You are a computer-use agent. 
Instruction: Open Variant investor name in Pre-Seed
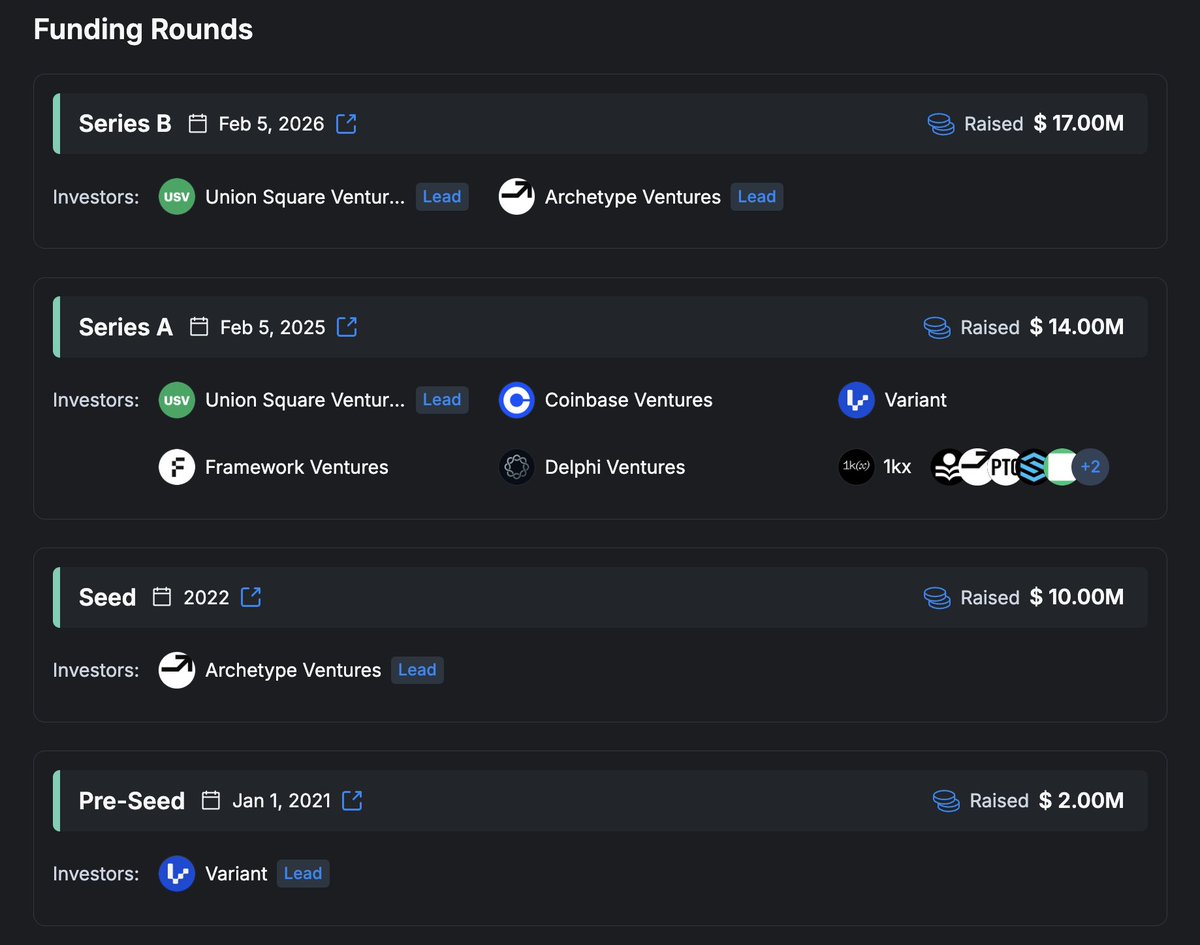(236, 873)
